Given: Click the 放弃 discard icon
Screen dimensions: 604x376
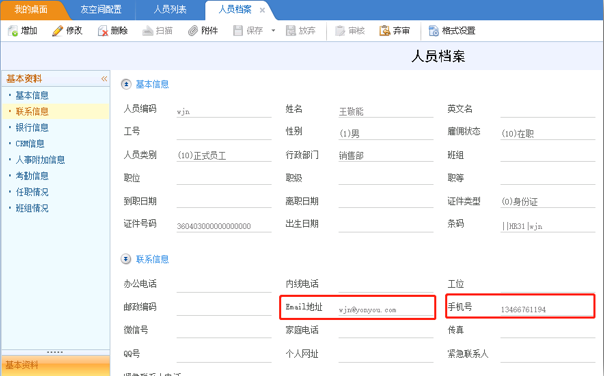Looking at the screenshot, I should pos(290,31).
